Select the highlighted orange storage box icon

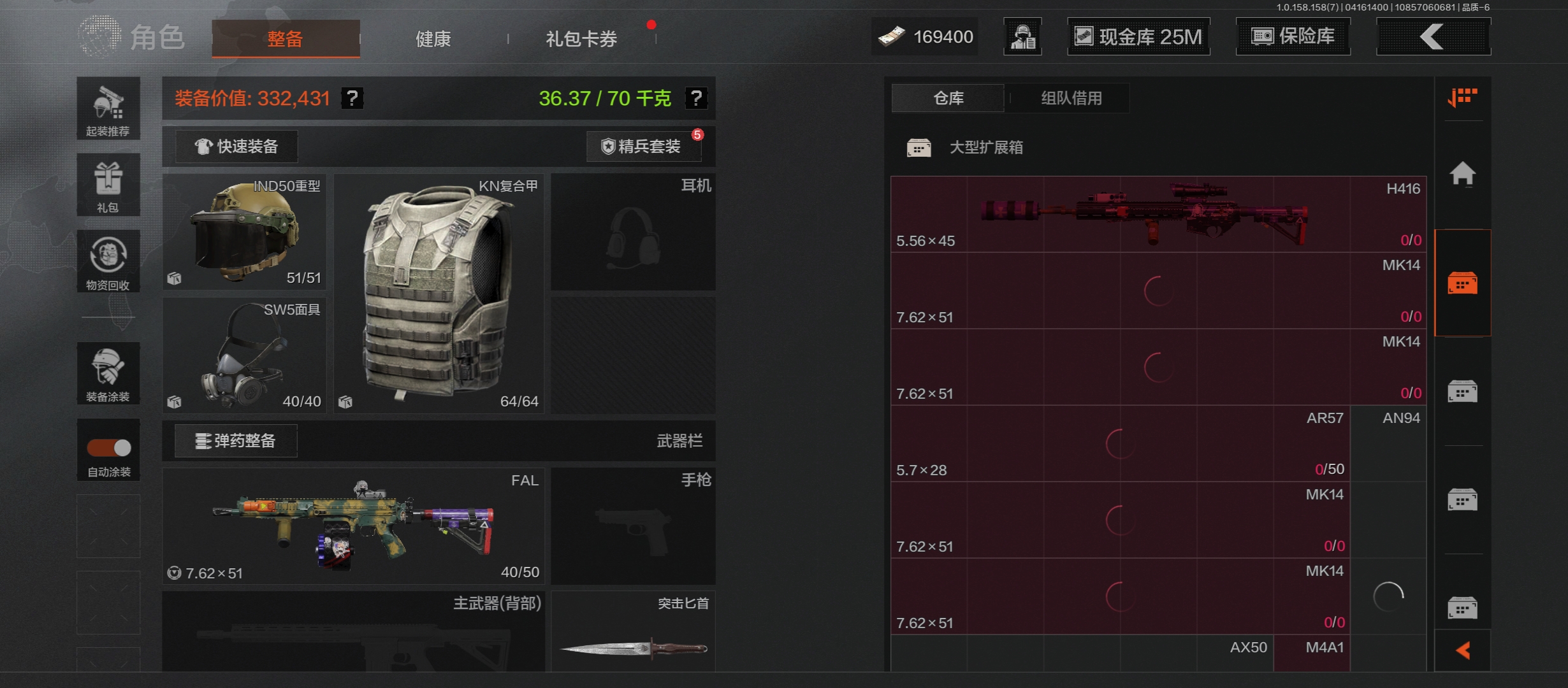coord(1462,283)
